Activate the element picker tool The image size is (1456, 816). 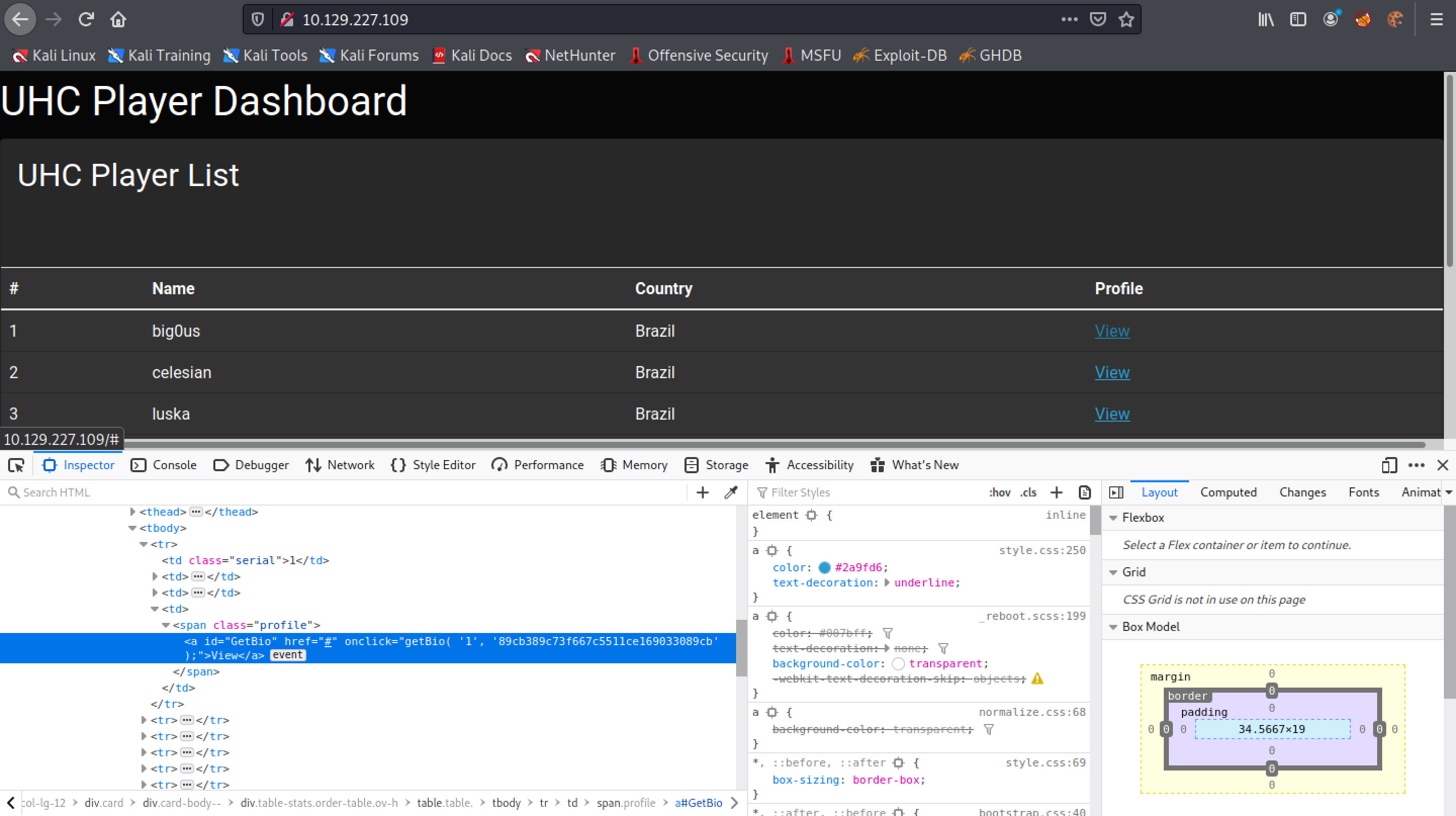pos(16,465)
